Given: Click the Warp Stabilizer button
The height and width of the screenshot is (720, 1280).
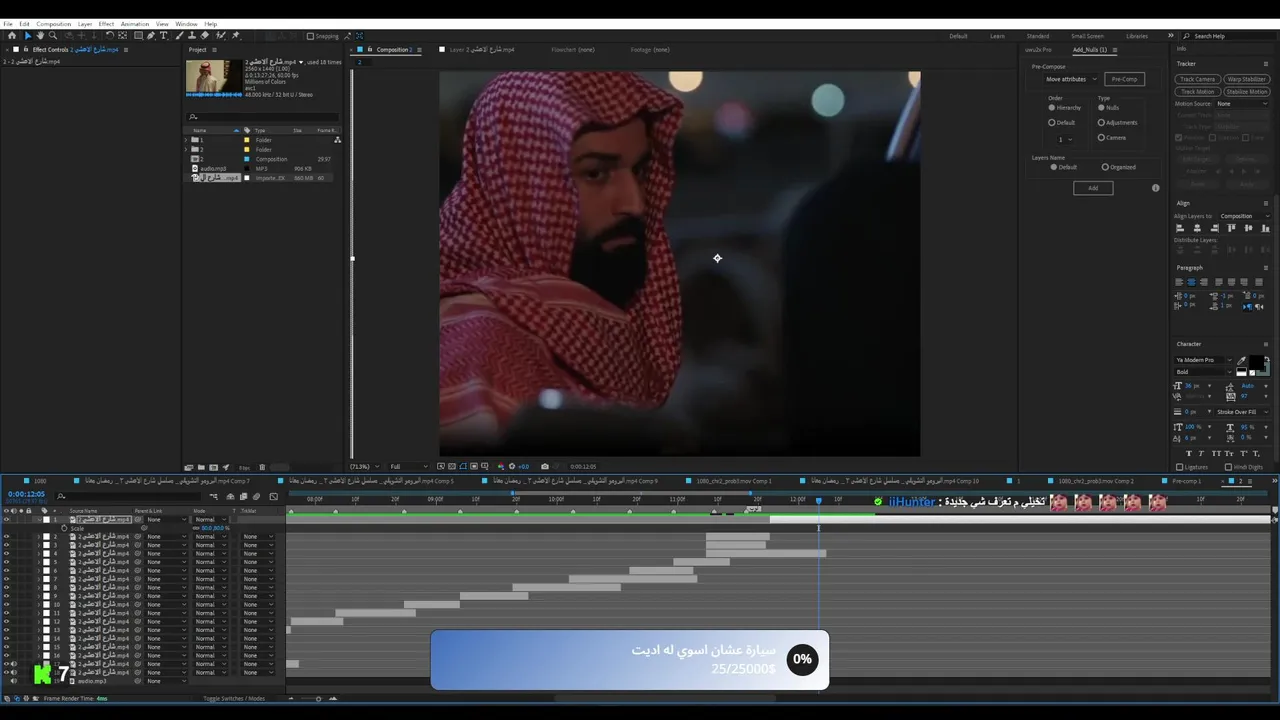Looking at the screenshot, I should coord(1246,79).
